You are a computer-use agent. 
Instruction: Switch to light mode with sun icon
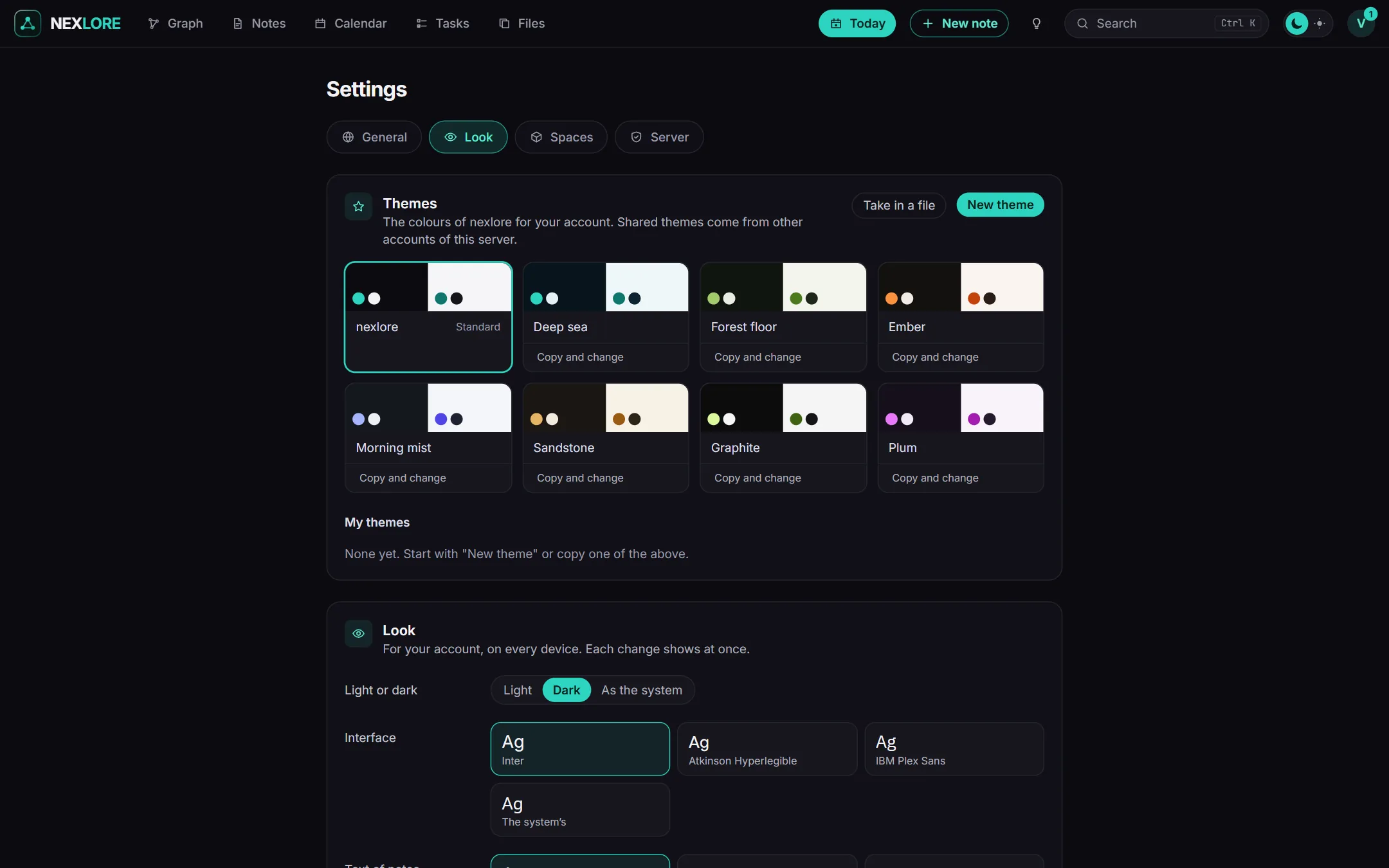[1320, 24]
